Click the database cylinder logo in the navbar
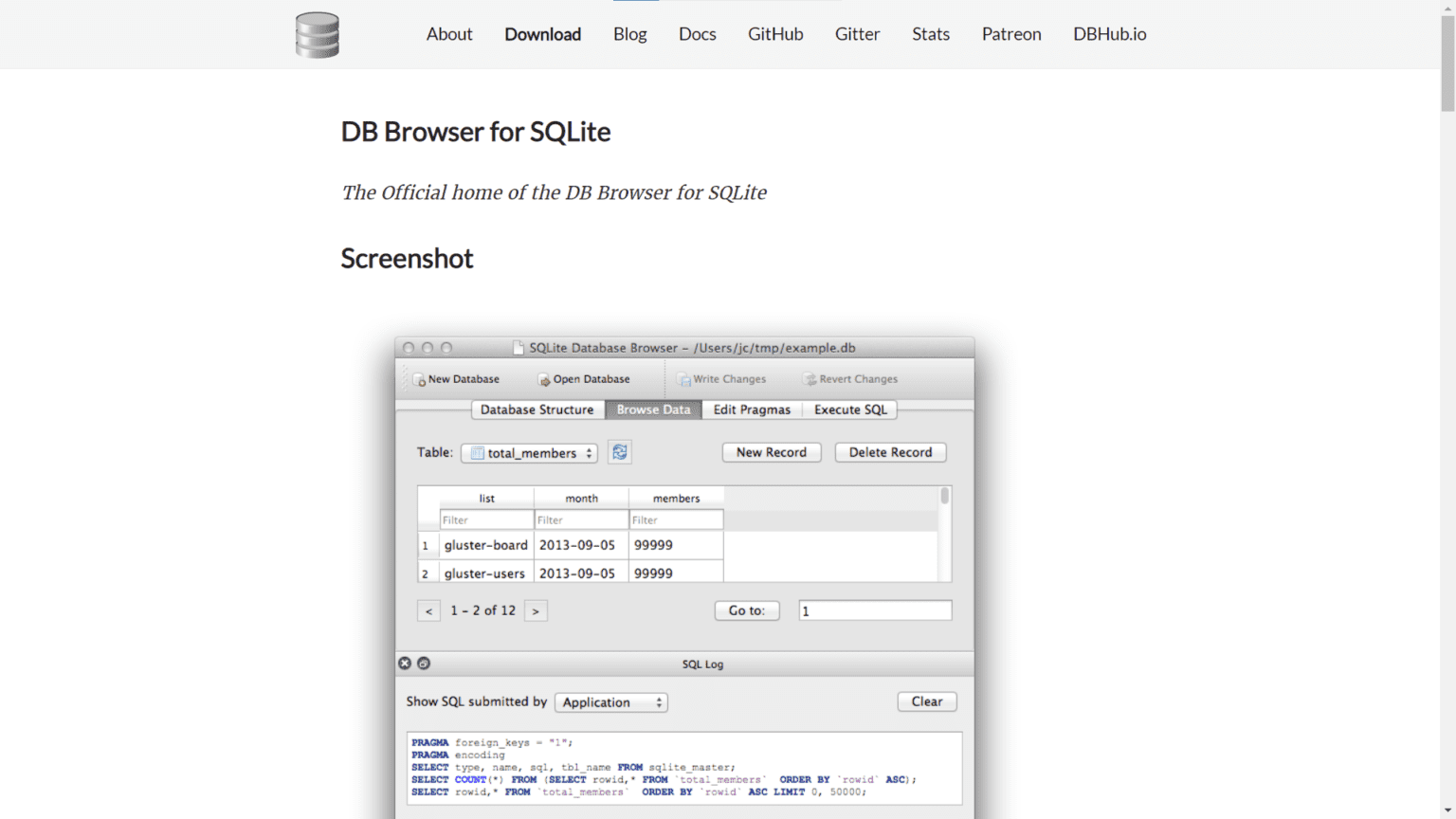The height and width of the screenshot is (819, 1456). pos(317,34)
